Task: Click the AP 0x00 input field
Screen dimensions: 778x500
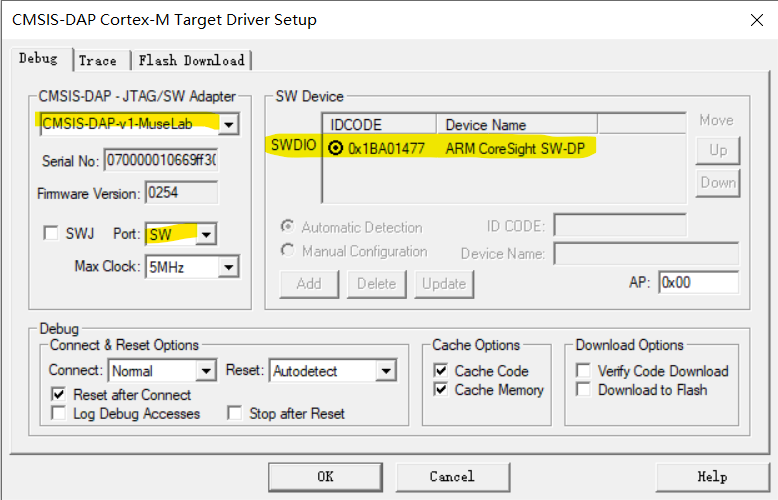Action: [x=699, y=283]
